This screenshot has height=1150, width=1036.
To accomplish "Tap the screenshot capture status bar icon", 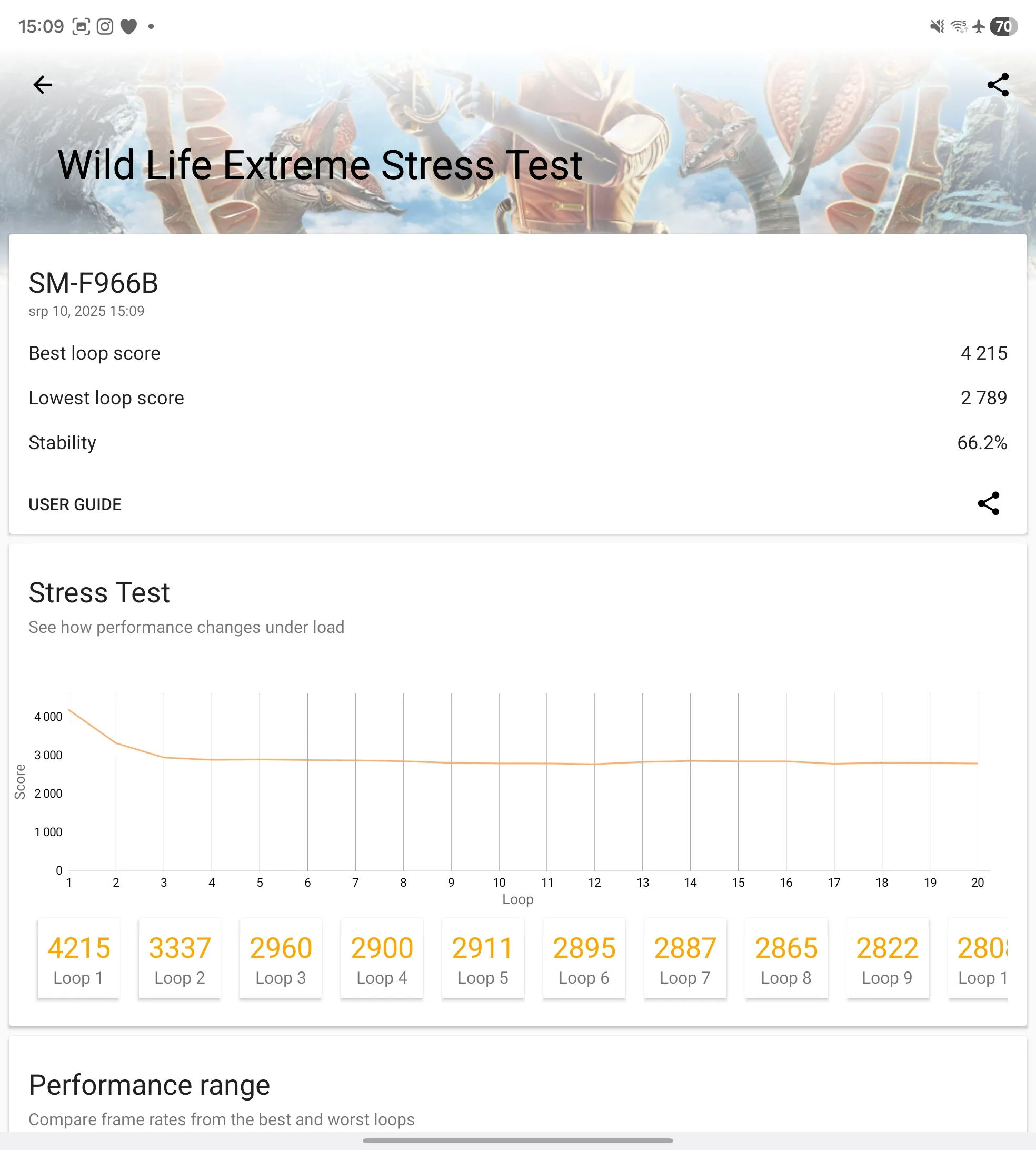I will pyautogui.click(x=81, y=27).
